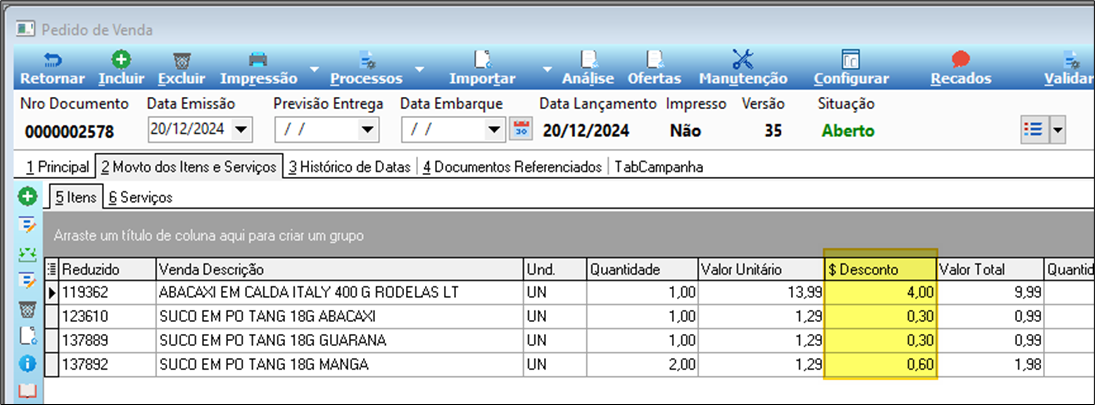This screenshot has width=1095, height=405.
Task: Click edit-list pencil icon above green arrows icon
Action: click(27, 225)
